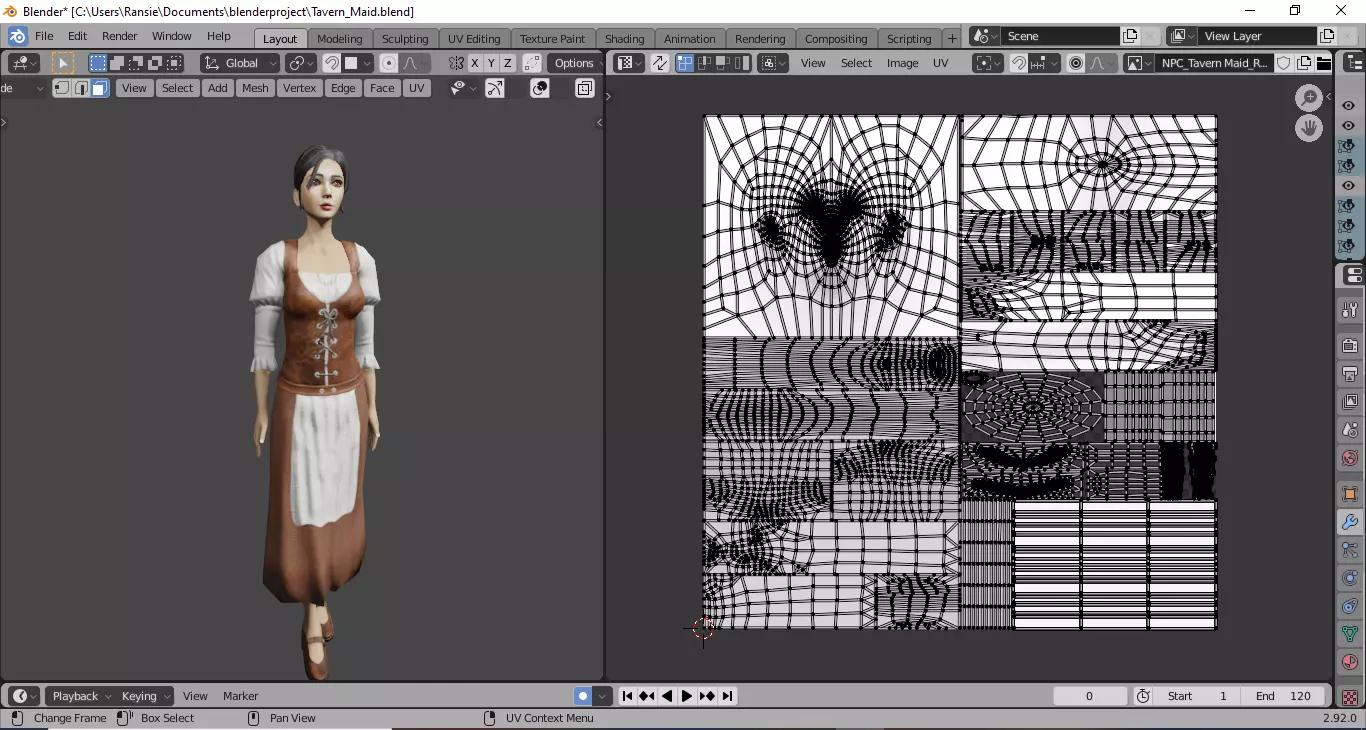The image size is (1366, 730).
Task: Open UV editor pivot dropdown
Action: click(x=988, y=63)
